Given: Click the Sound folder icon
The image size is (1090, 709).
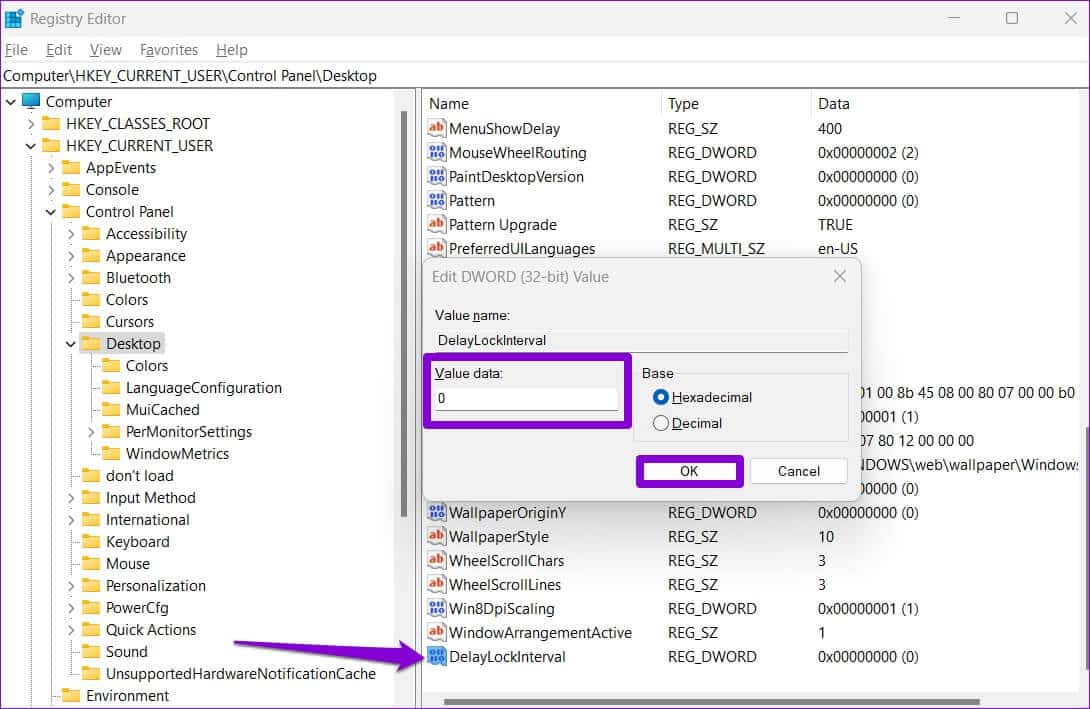Looking at the screenshot, I should click(91, 651).
